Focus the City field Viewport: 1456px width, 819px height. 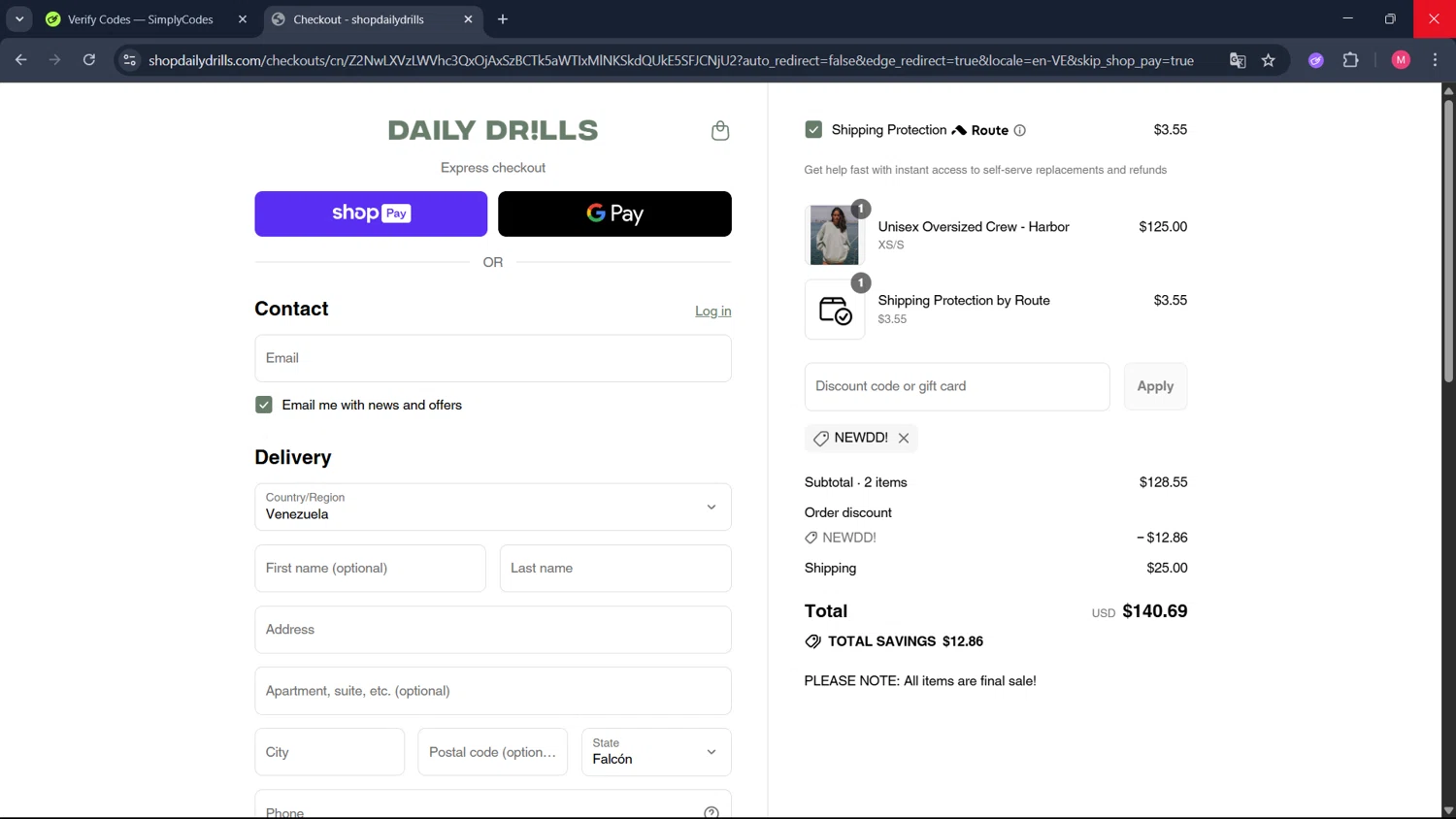coord(329,752)
